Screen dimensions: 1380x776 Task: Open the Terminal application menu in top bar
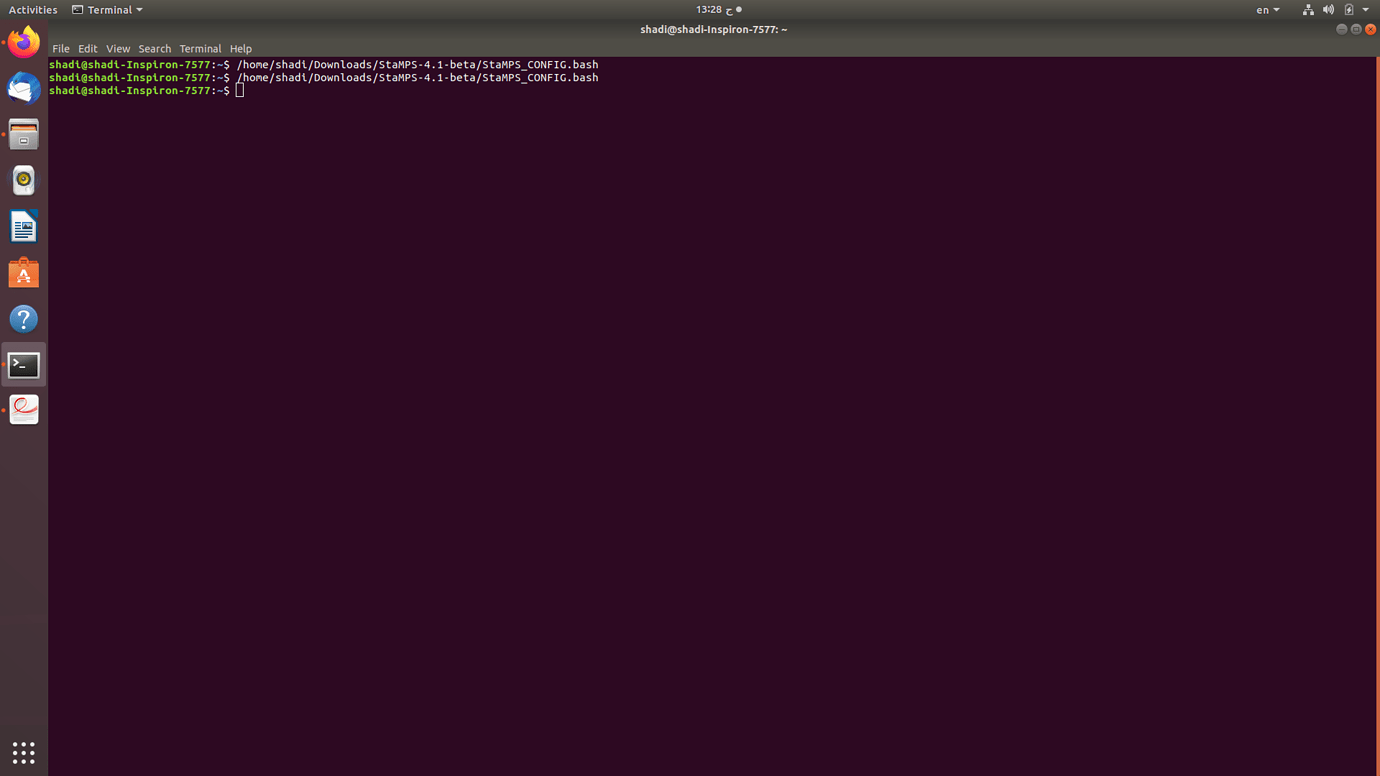pos(106,9)
